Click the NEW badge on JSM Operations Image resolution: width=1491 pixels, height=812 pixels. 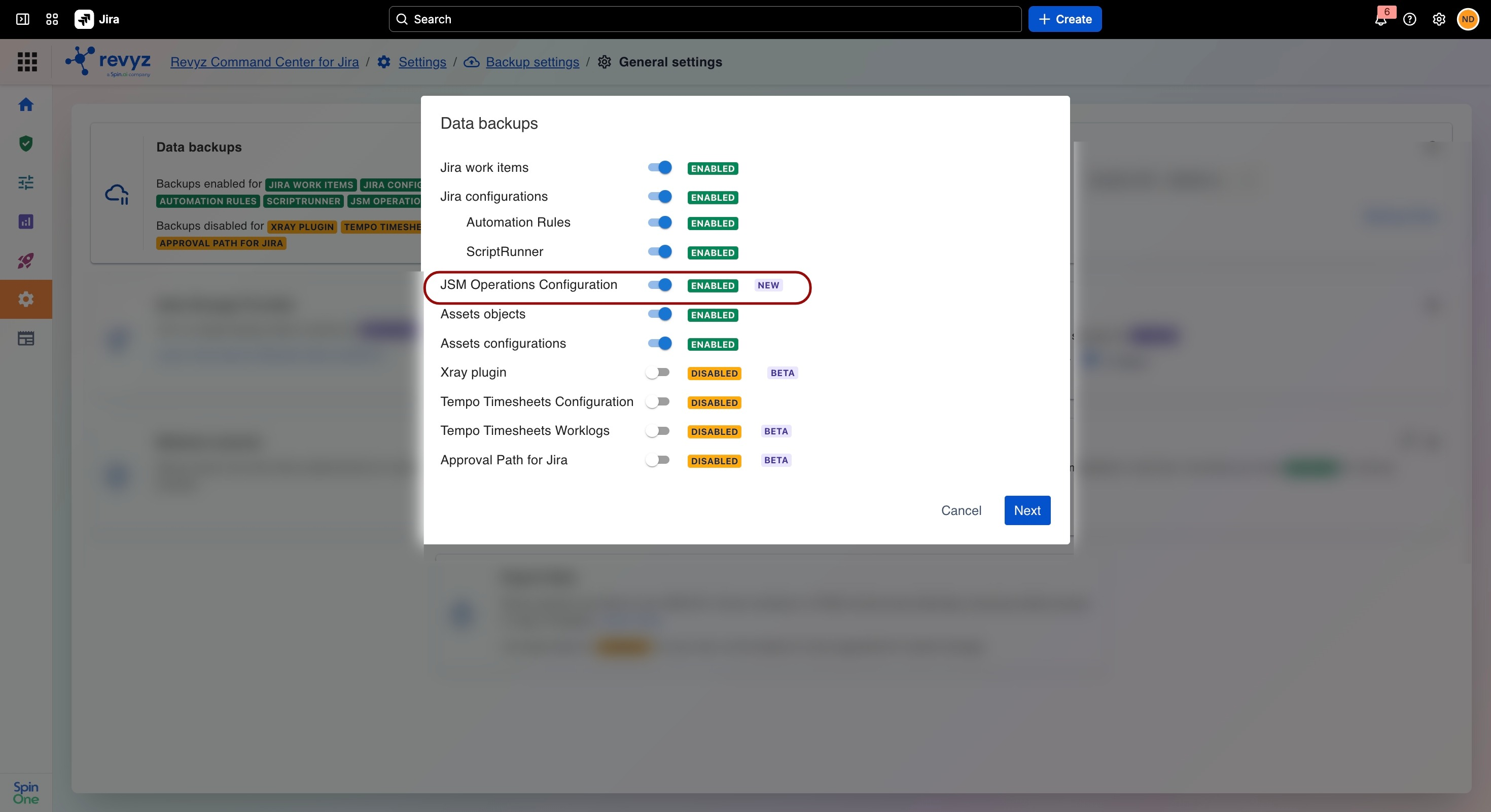click(x=768, y=285)
